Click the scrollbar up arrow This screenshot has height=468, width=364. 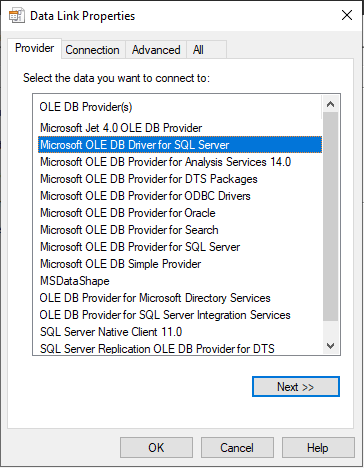(x=330, y=104)
